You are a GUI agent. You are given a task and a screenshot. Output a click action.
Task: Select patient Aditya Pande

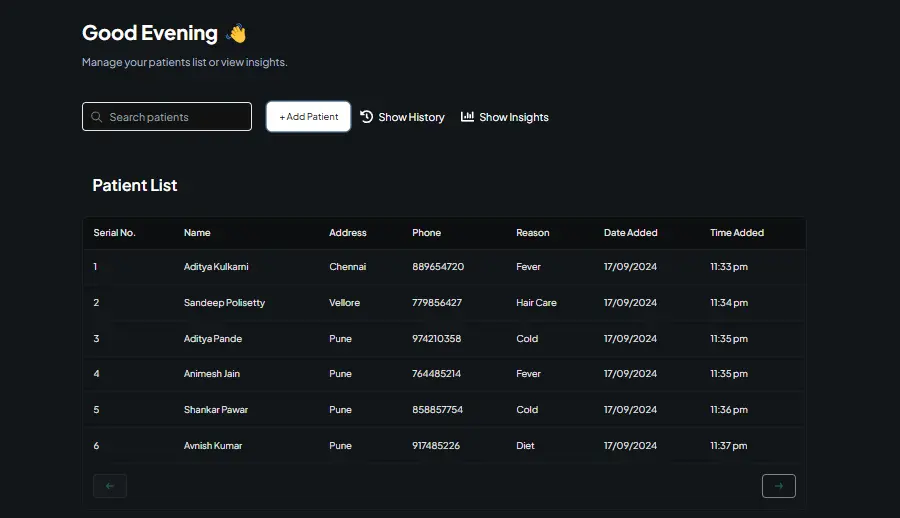pos(213,339)
